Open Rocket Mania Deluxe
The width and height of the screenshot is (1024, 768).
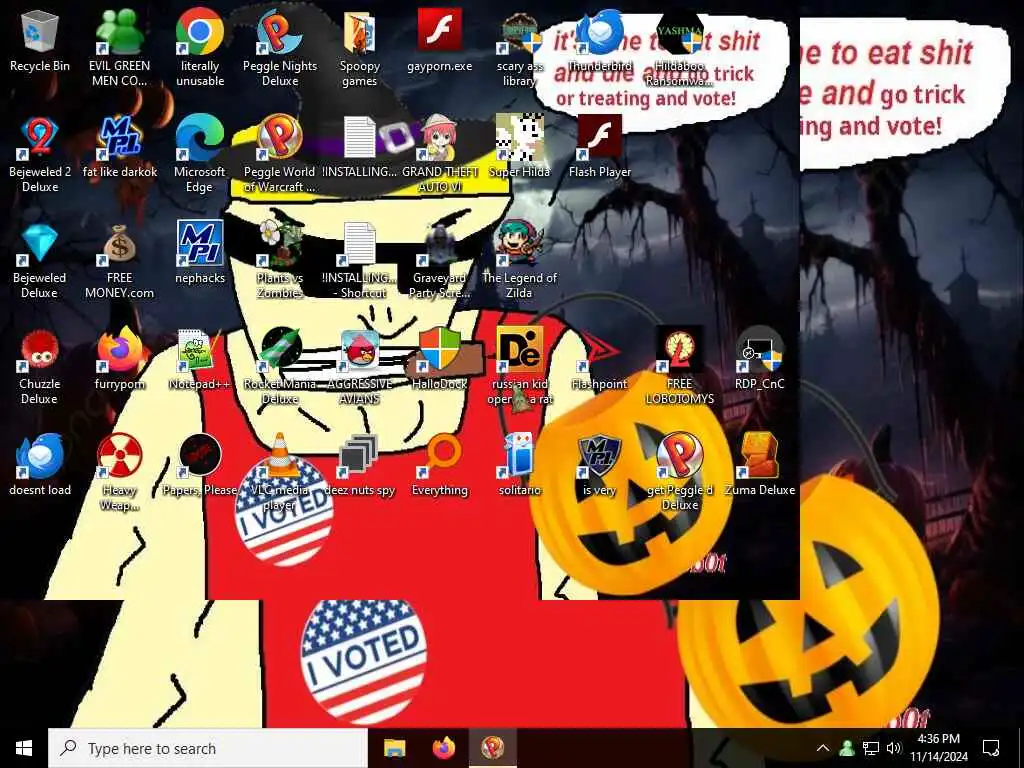280,366
